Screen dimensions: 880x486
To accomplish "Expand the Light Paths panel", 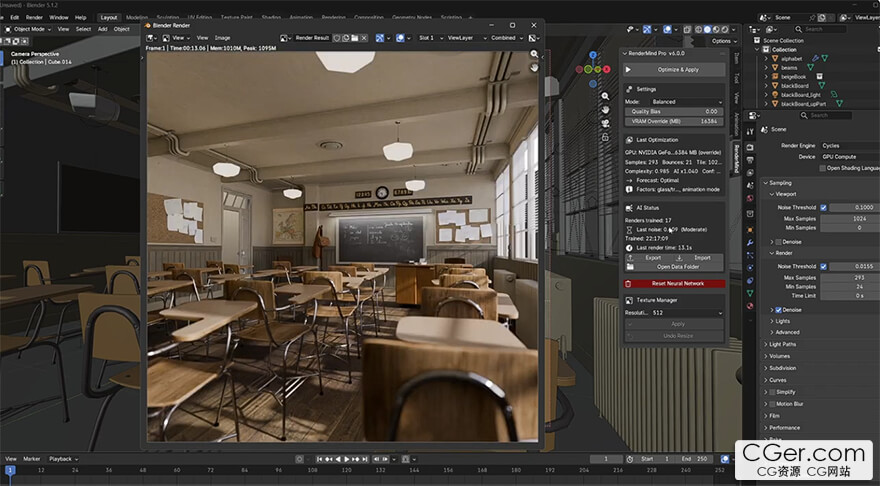I will [782, 345].
